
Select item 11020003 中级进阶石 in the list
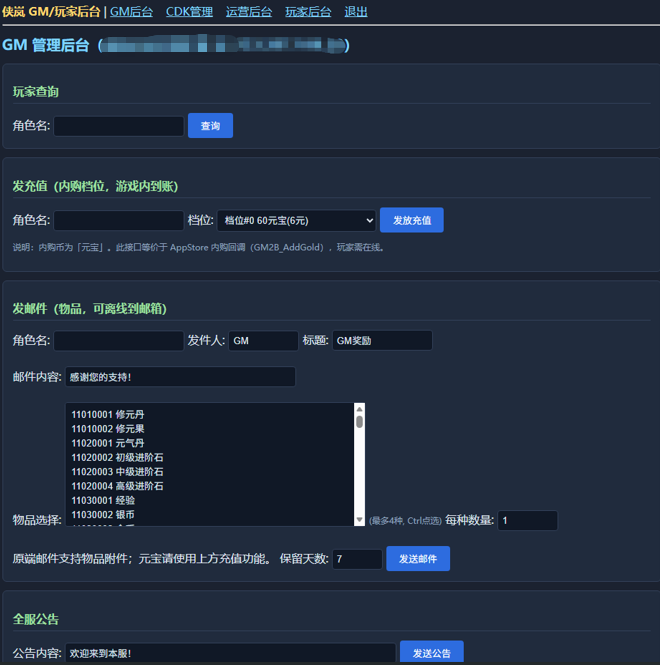210,472
